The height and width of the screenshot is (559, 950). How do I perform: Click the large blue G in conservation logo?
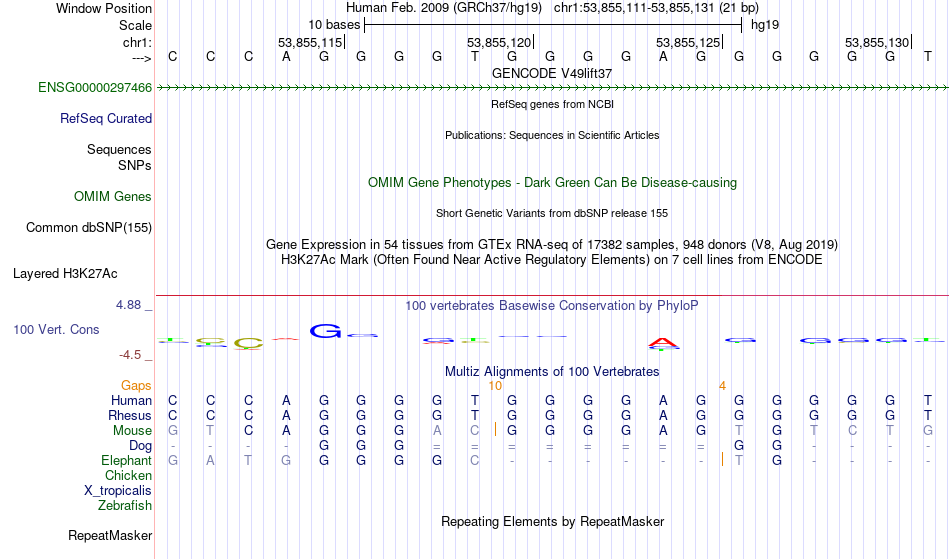click(x=325, y=331)
